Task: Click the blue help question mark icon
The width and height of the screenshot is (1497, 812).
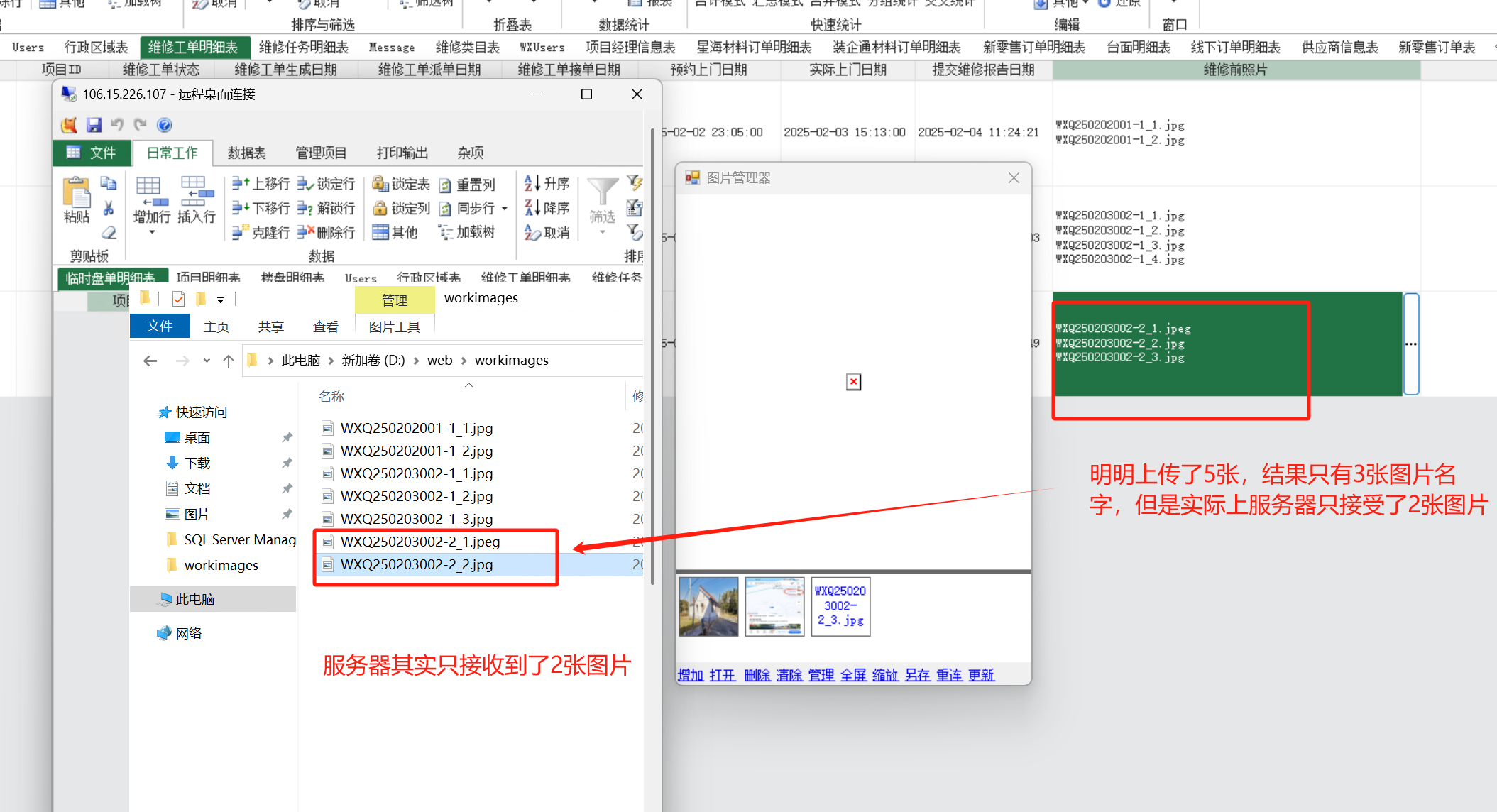Action: 164,125
